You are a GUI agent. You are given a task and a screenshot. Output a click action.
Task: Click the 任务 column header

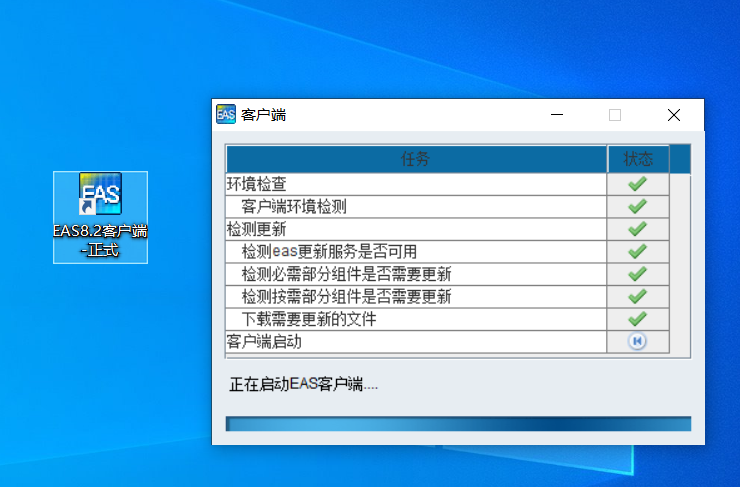click(416, 159)
